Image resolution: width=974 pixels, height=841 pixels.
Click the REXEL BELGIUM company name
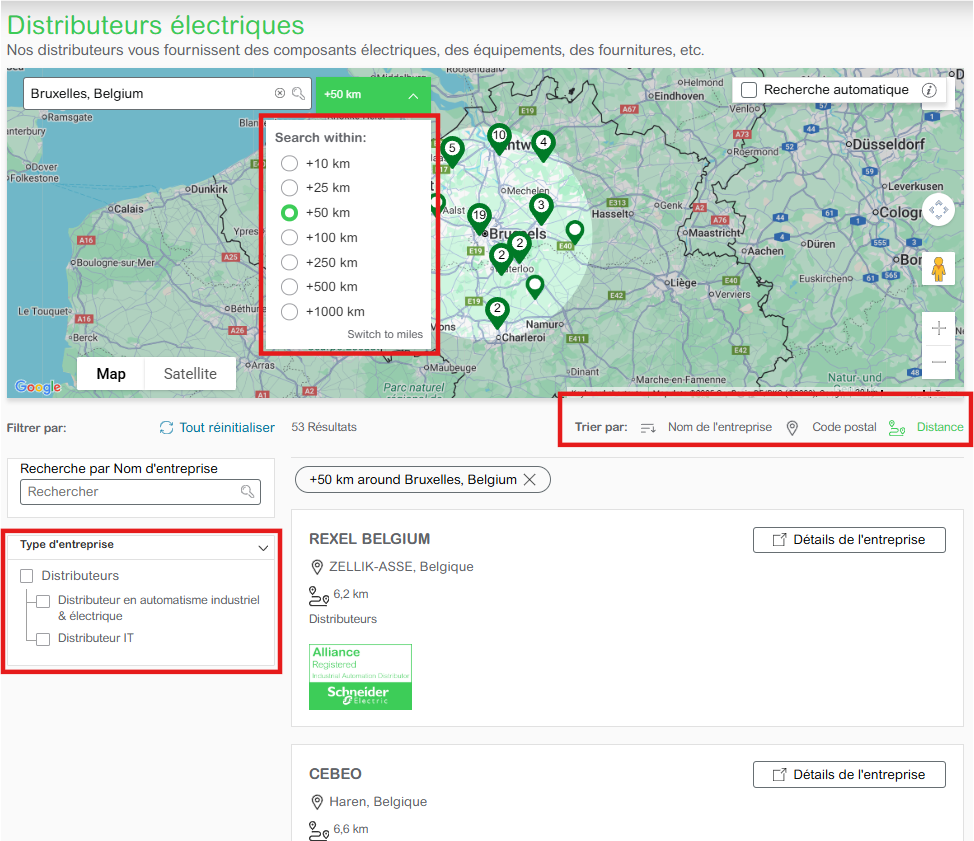tap(370, 539)
